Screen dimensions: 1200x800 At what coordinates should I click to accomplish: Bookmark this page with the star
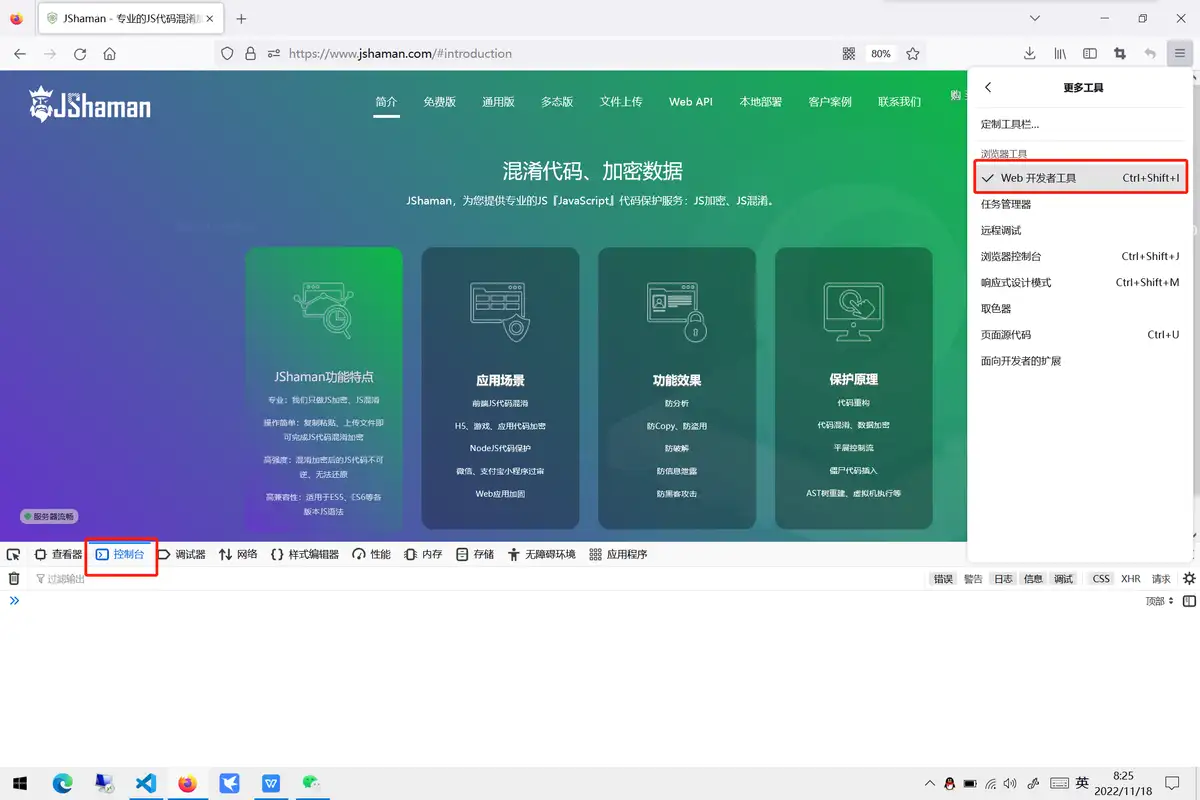tap(912, 54)
